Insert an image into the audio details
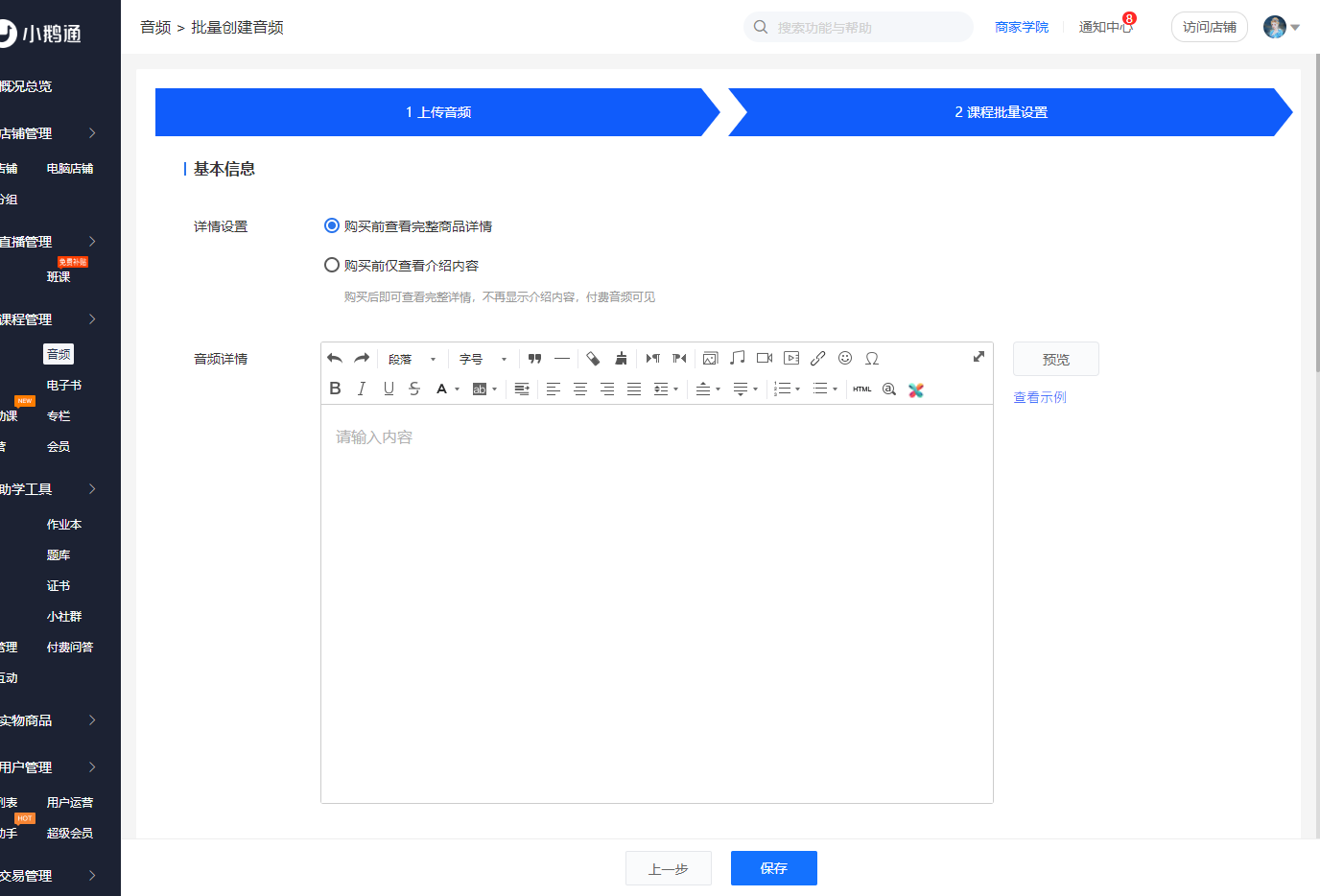Screen dimensions: 1320x896 point(711,359)
